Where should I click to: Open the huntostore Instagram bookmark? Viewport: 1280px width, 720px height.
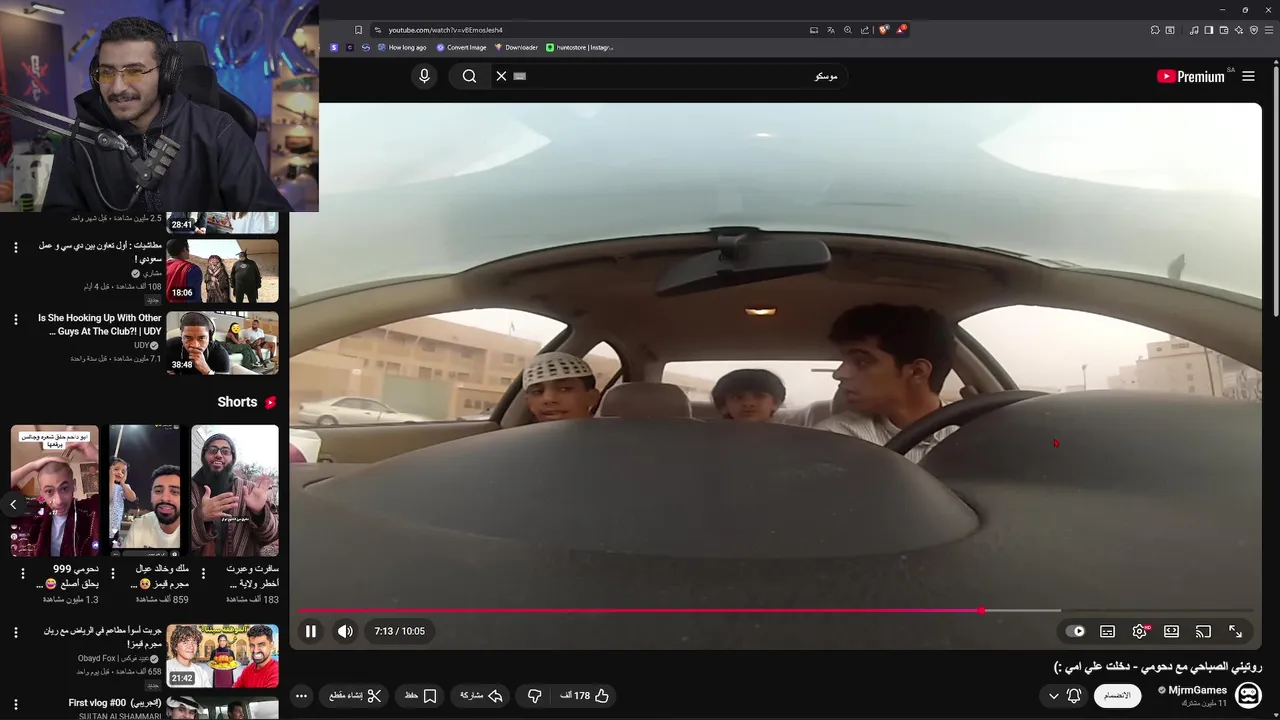pyautogui.click(x=580, y=47)
